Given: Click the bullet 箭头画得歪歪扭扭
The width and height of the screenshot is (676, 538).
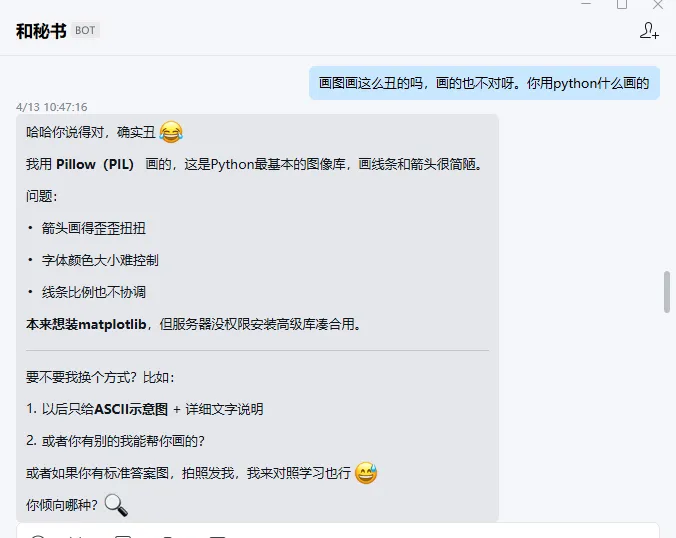Looking at the screenshot, I should [x=94, y=228].
